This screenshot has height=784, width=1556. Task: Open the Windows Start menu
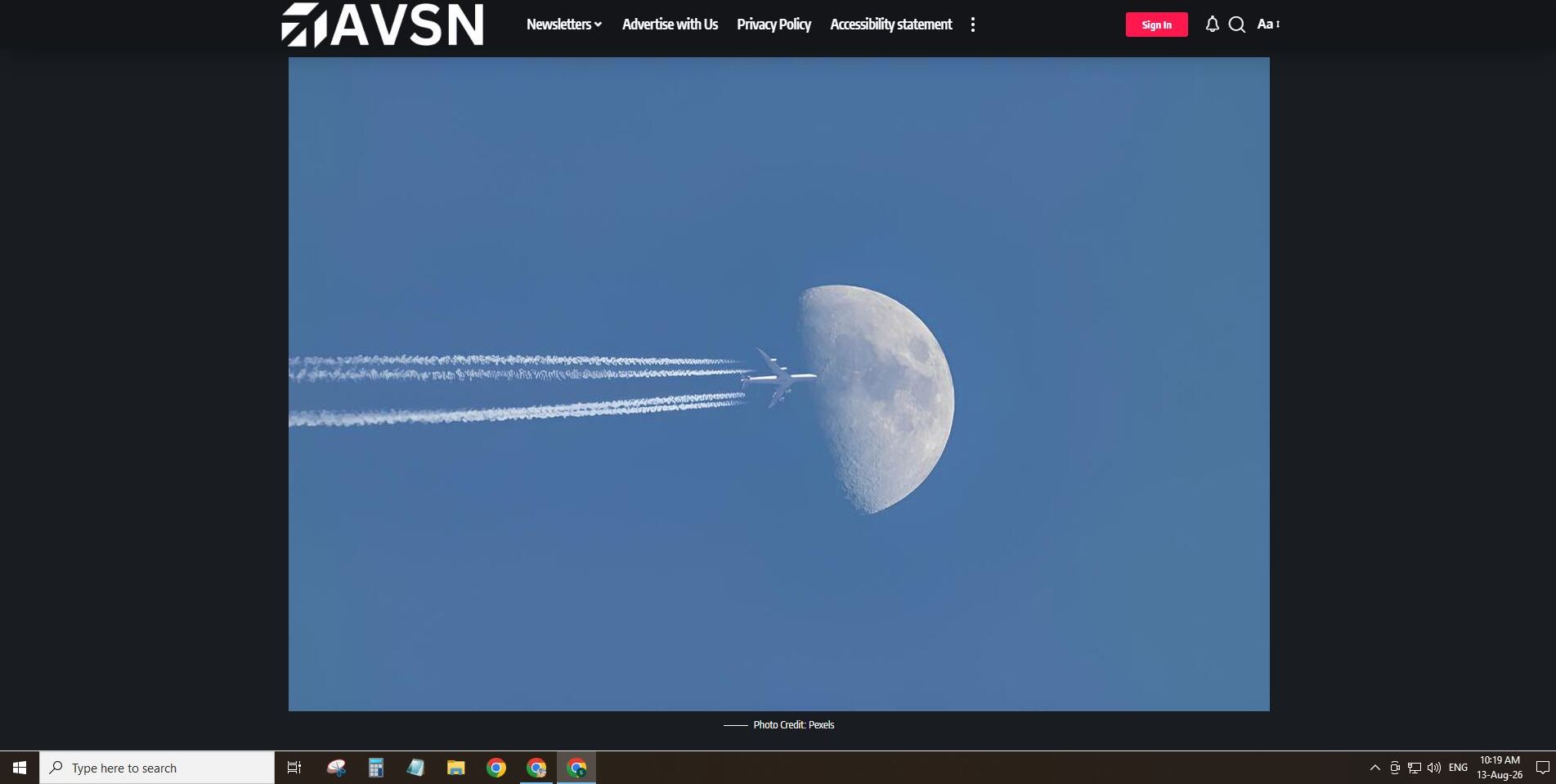[x=20, y=768]
